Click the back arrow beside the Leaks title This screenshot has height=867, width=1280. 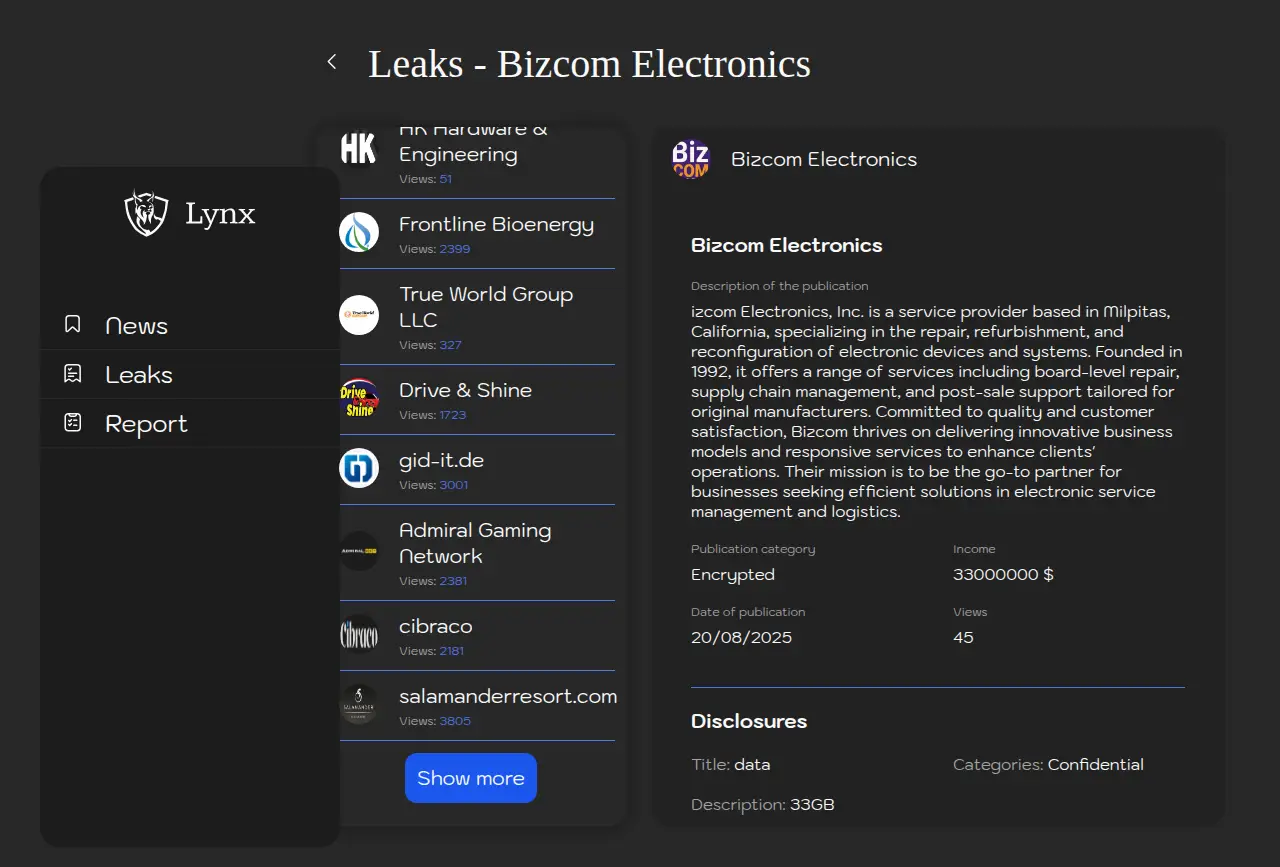pyautogui.click(x=332, y=62)
